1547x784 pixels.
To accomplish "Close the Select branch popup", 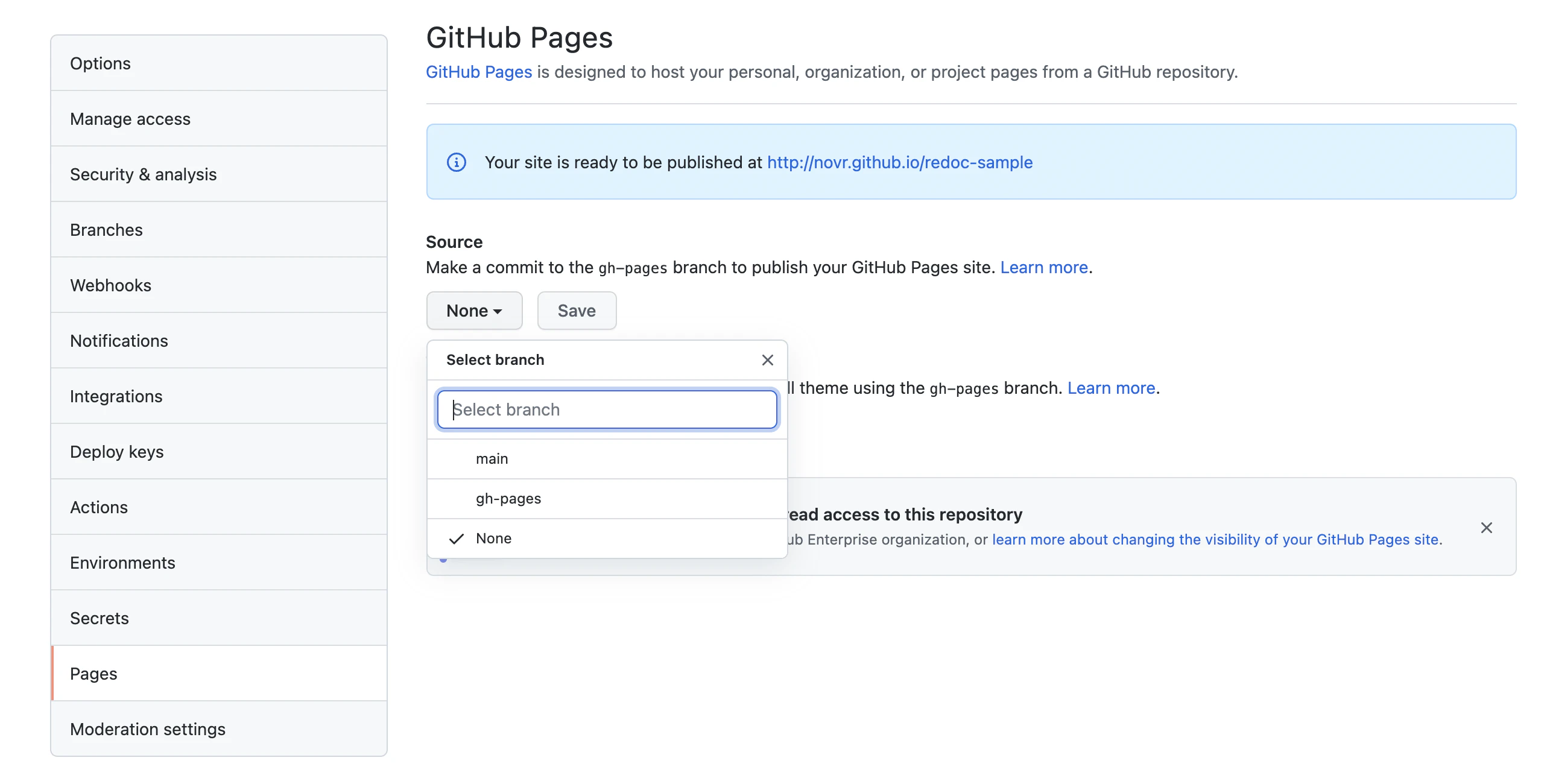I will pyautogui.click(x=767, y=360).
